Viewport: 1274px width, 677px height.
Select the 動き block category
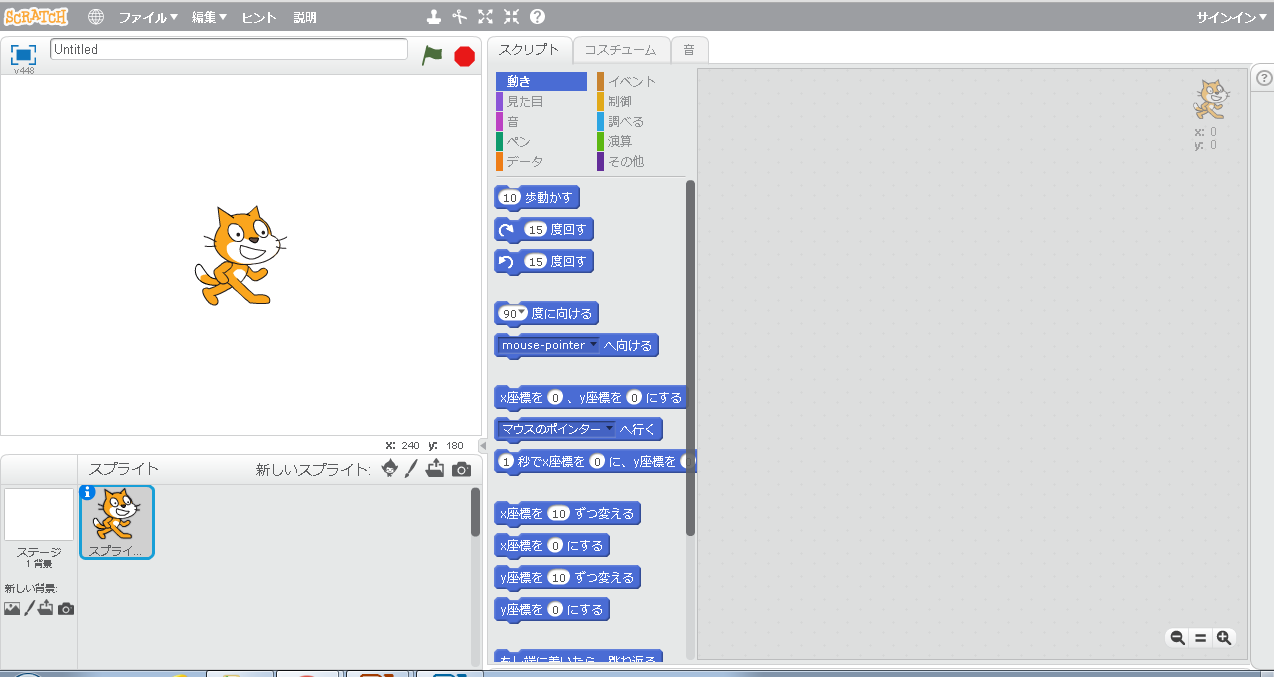(x=541, y=81)
